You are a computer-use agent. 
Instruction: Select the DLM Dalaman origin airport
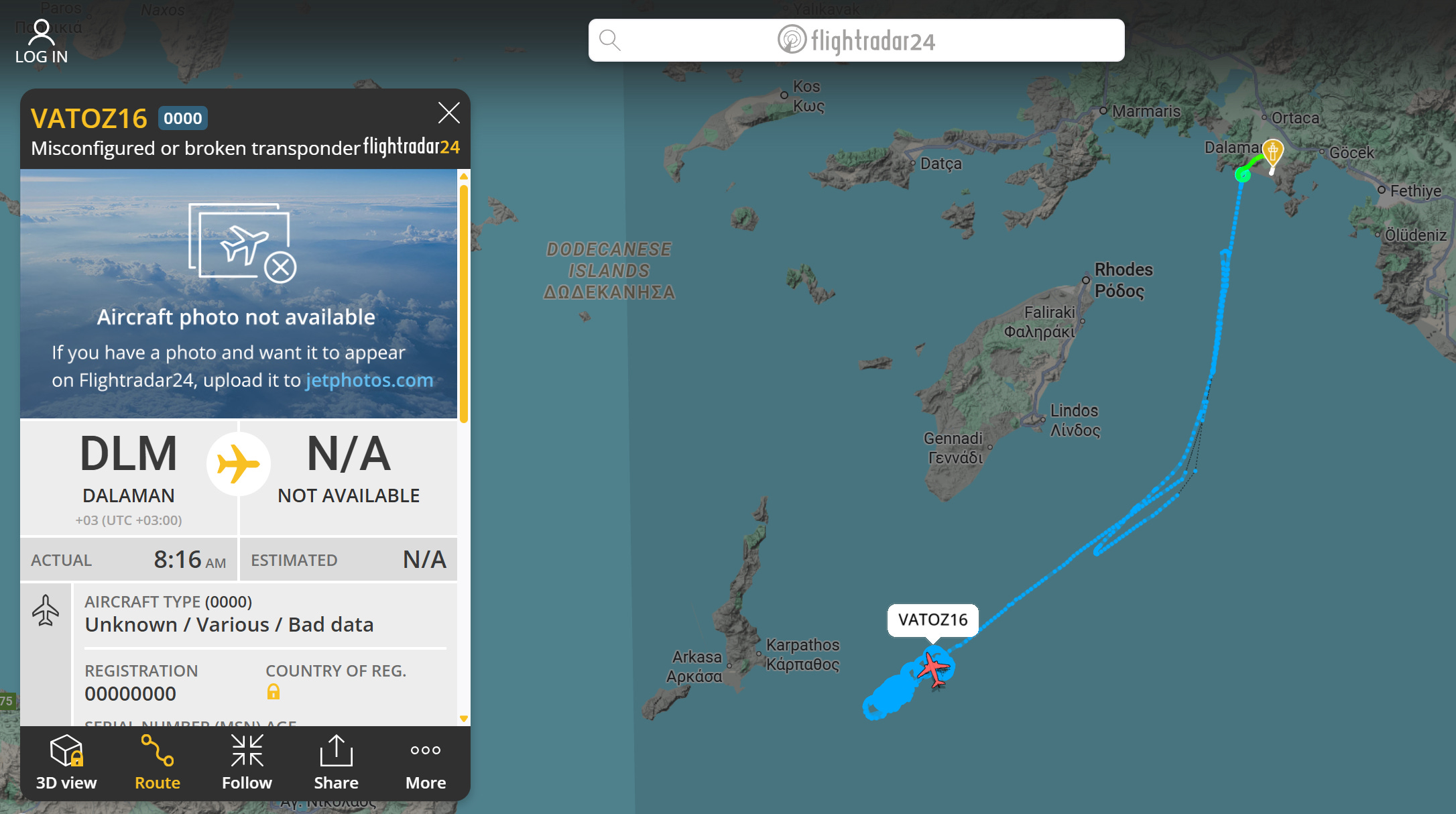[x=129, y=477]
